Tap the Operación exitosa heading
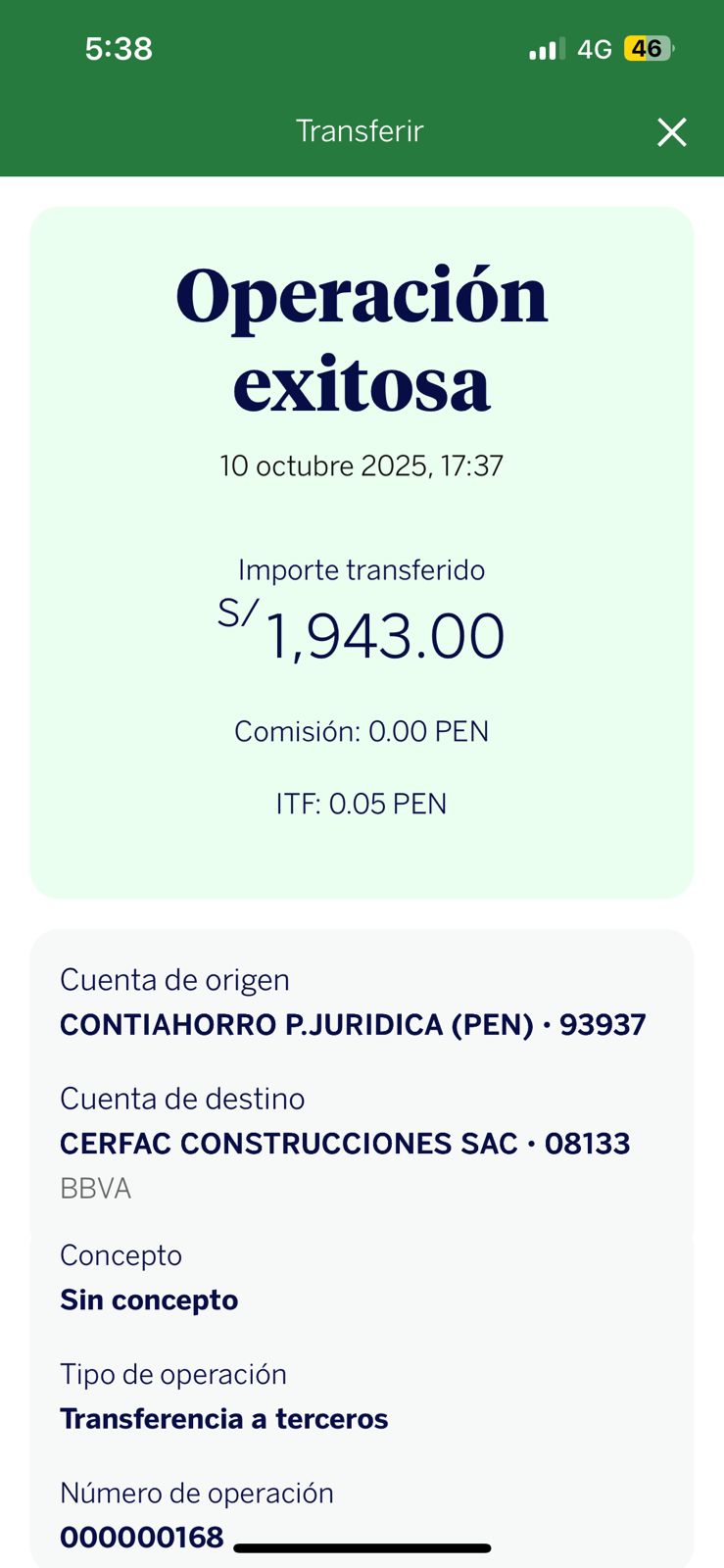This screenshot has height=1568, width=724. 362,339
